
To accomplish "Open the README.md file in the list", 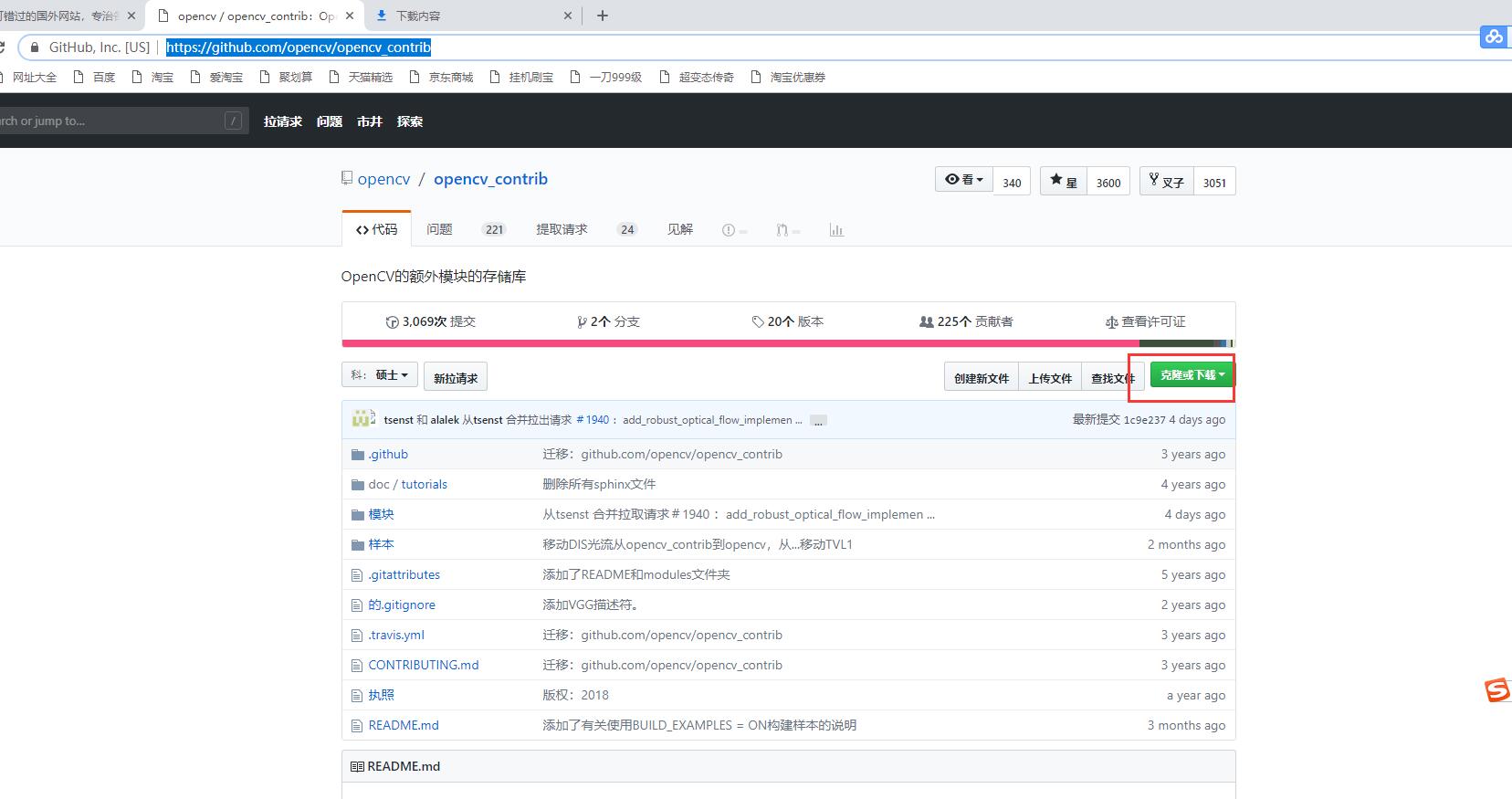I will (x=404, y=725).
